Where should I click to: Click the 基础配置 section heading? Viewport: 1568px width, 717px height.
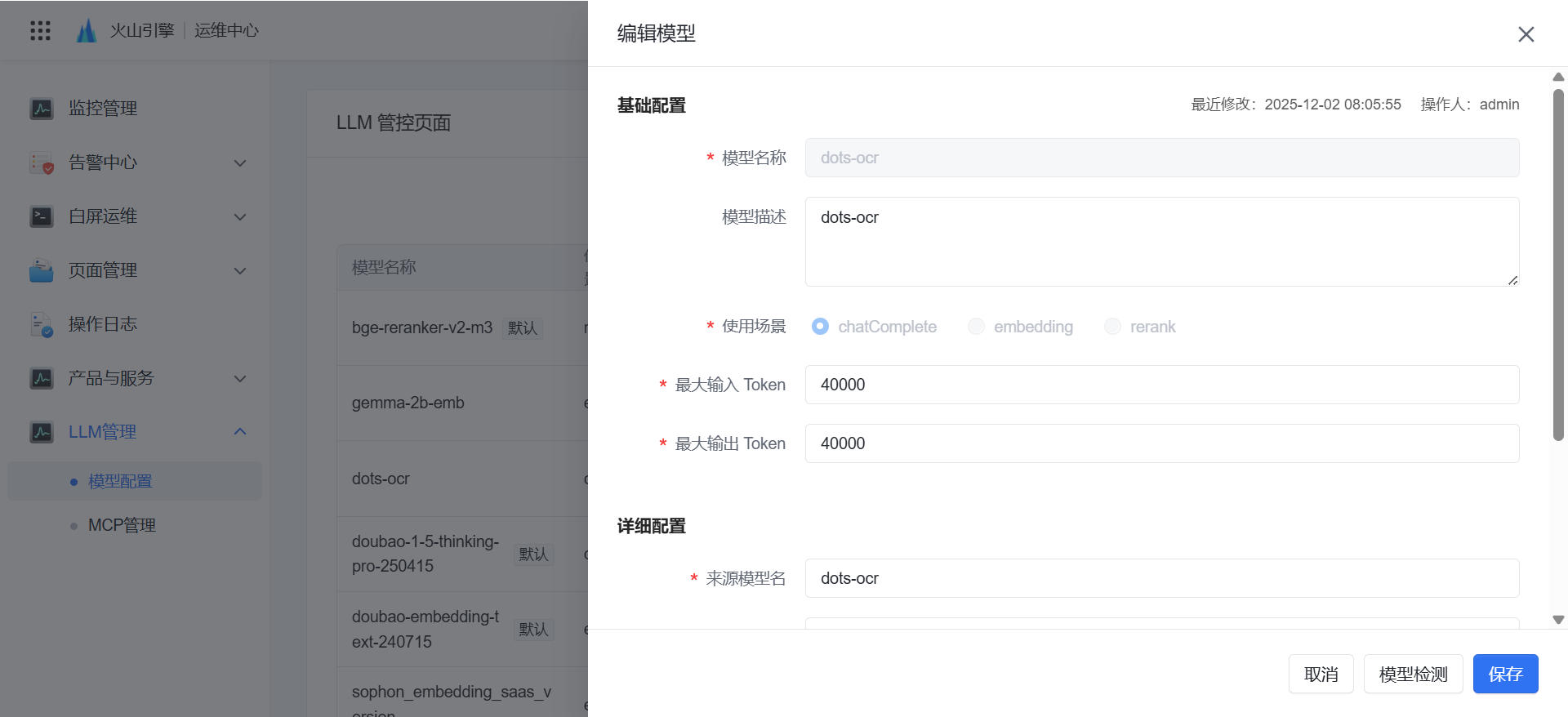[652, 105]
